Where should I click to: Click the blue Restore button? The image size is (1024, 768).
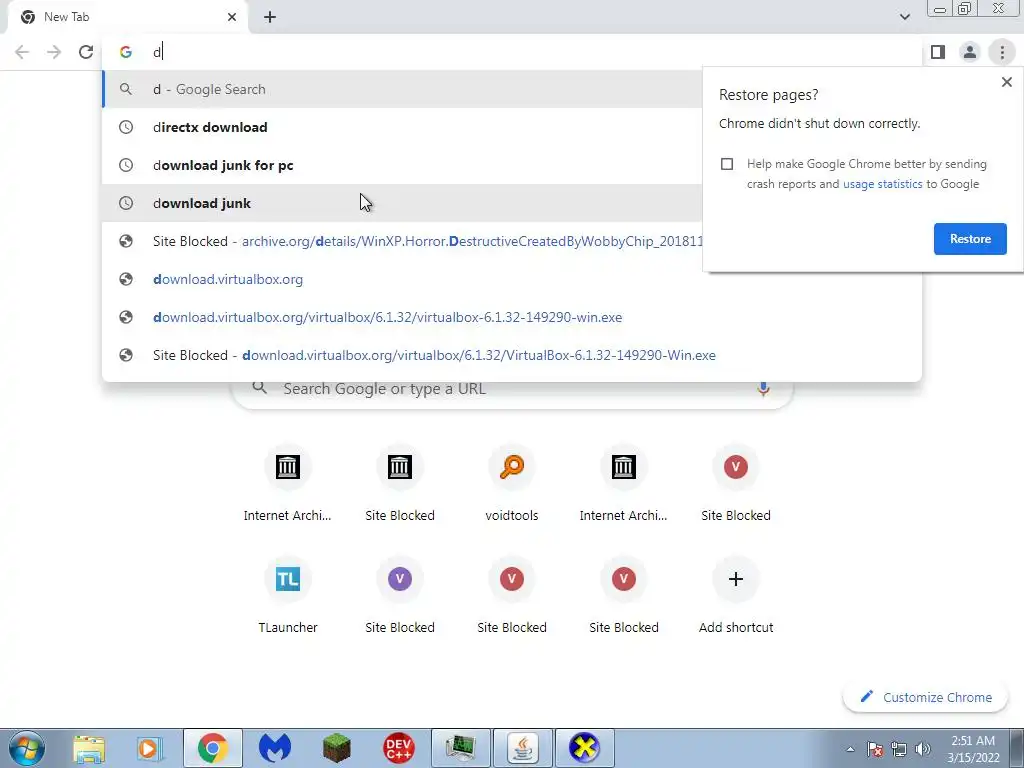click(970, 239)
